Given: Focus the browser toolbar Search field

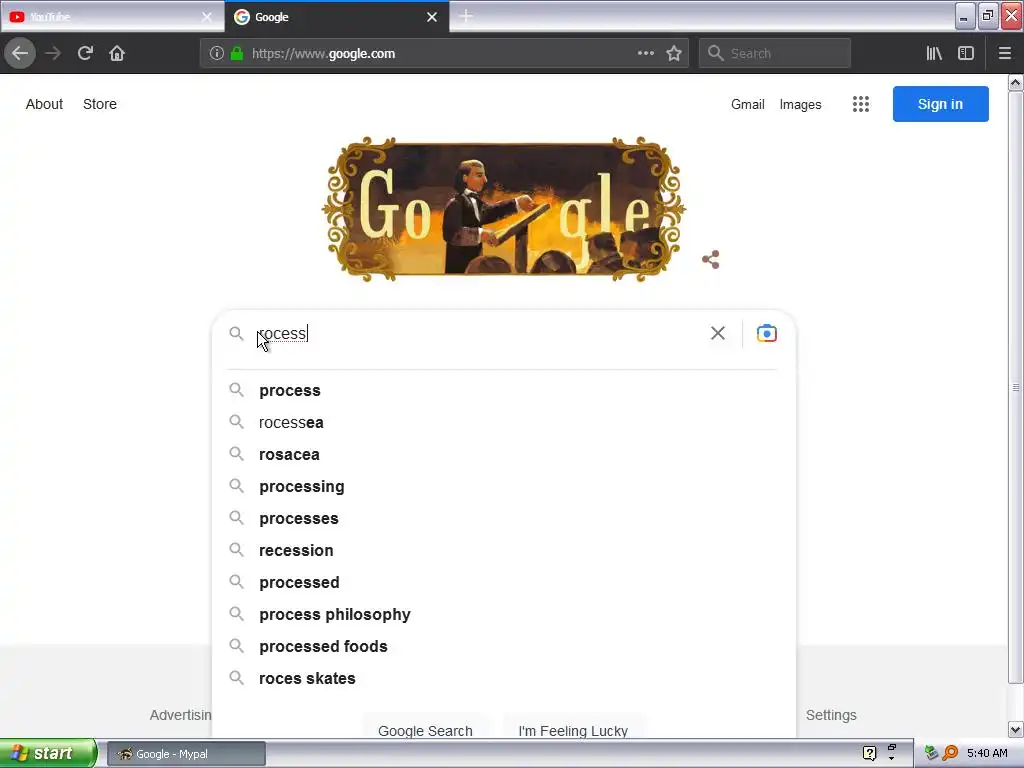Looking at the screenshot, I should (775, 53).
